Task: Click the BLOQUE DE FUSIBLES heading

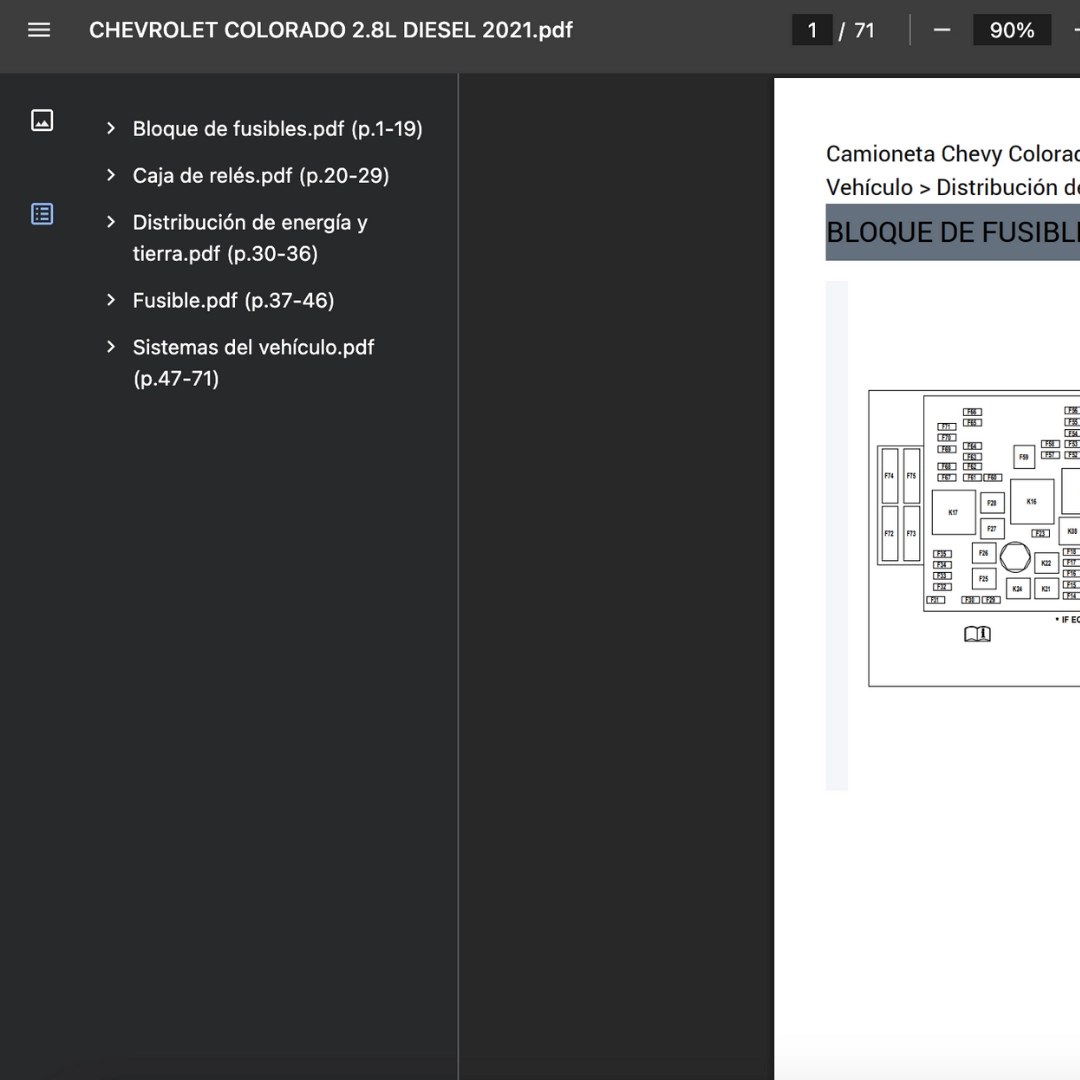Action: click(951, 232)
